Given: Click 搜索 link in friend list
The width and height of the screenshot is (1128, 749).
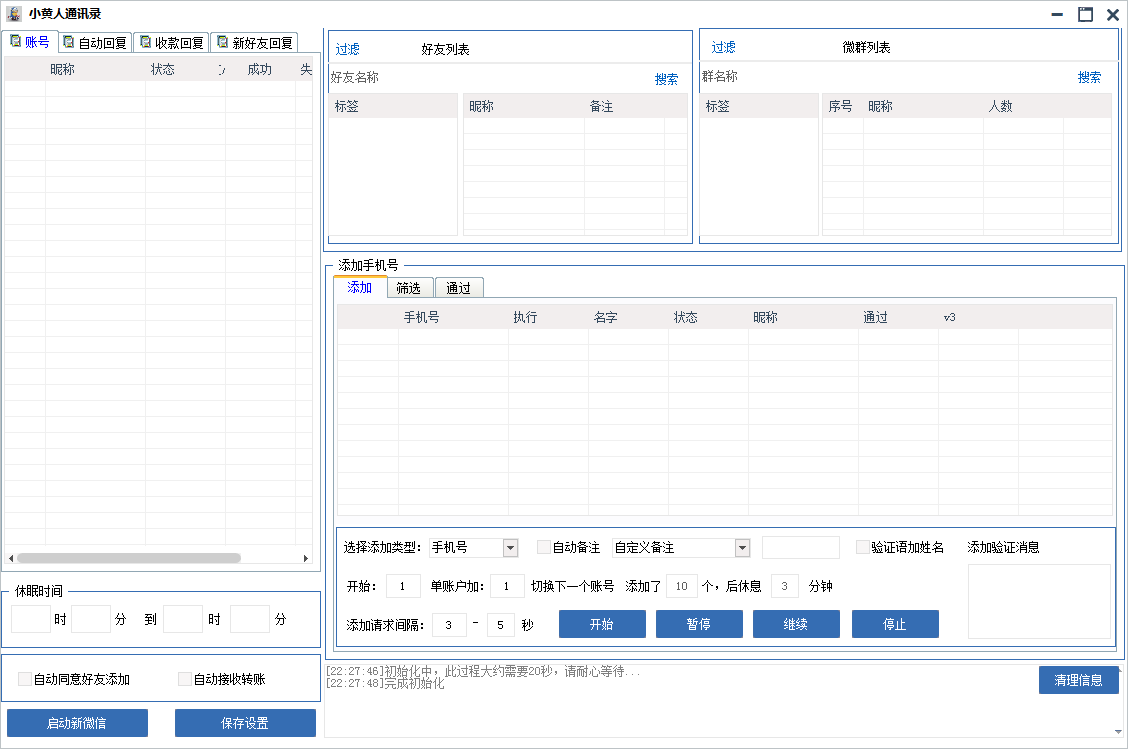Looking at the screenshot, I should (666, 79).
